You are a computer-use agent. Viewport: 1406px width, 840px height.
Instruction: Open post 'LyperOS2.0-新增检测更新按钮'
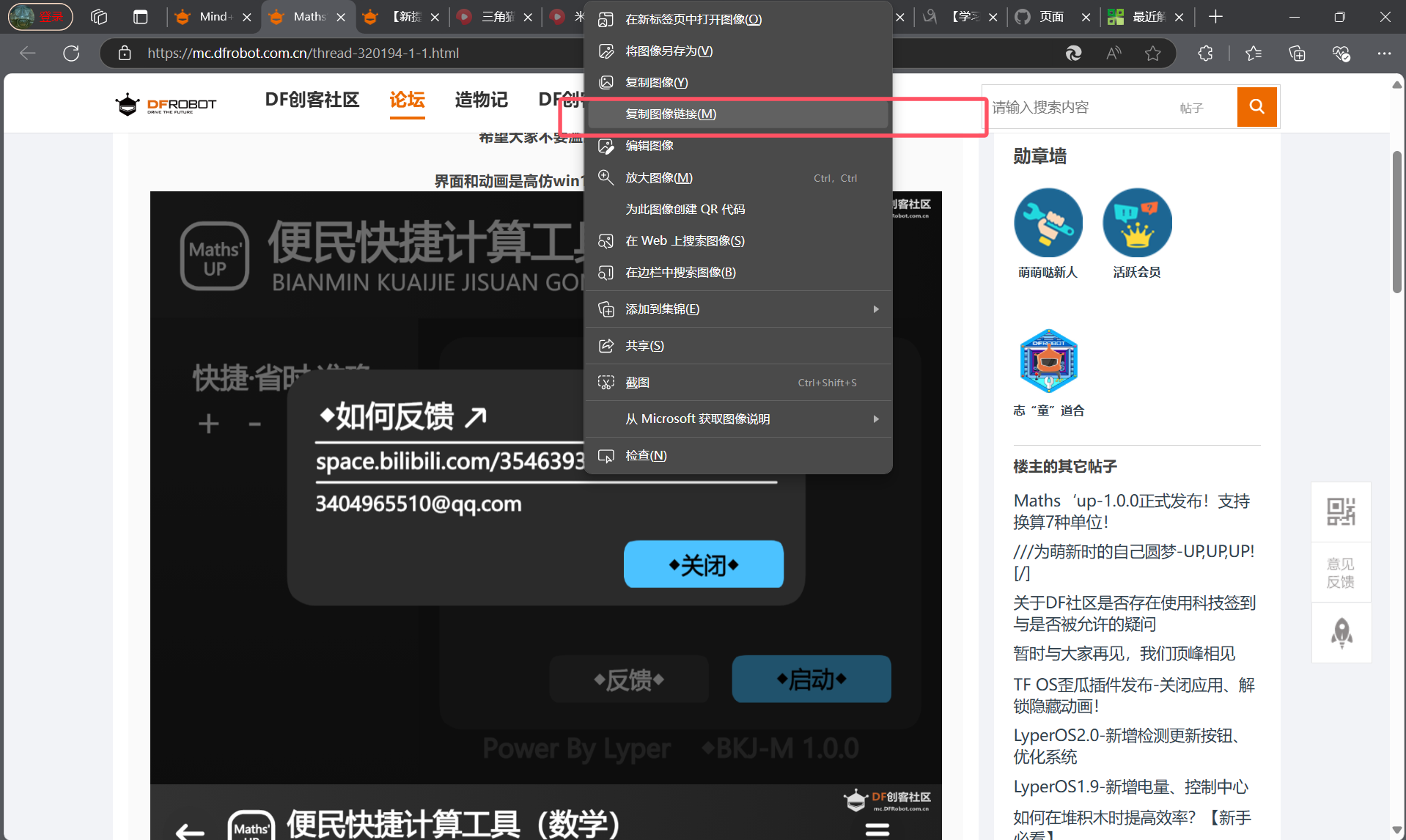(1128, 746)
